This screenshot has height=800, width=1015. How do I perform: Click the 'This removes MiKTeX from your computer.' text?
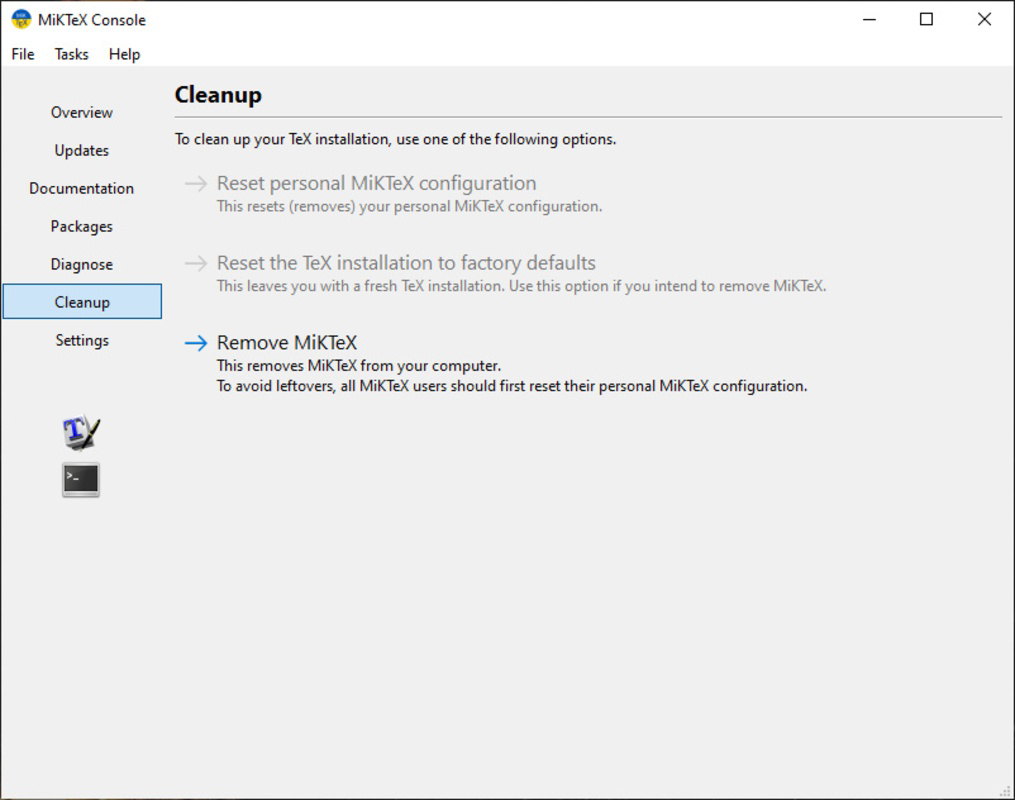pyautogui.click(x=359, y=366)
